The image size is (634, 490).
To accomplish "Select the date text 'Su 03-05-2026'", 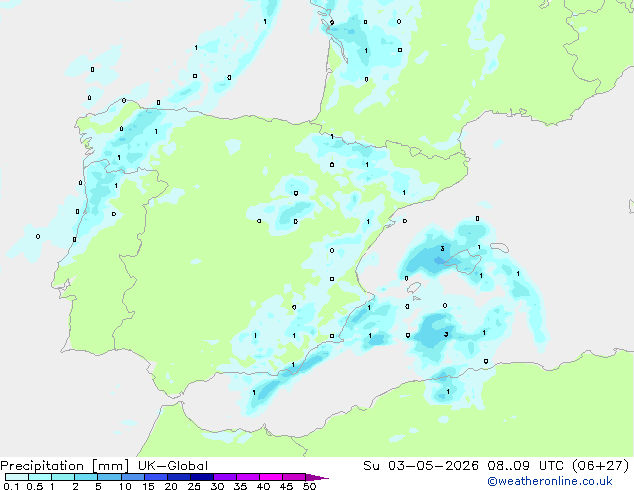I will point(421,465).
